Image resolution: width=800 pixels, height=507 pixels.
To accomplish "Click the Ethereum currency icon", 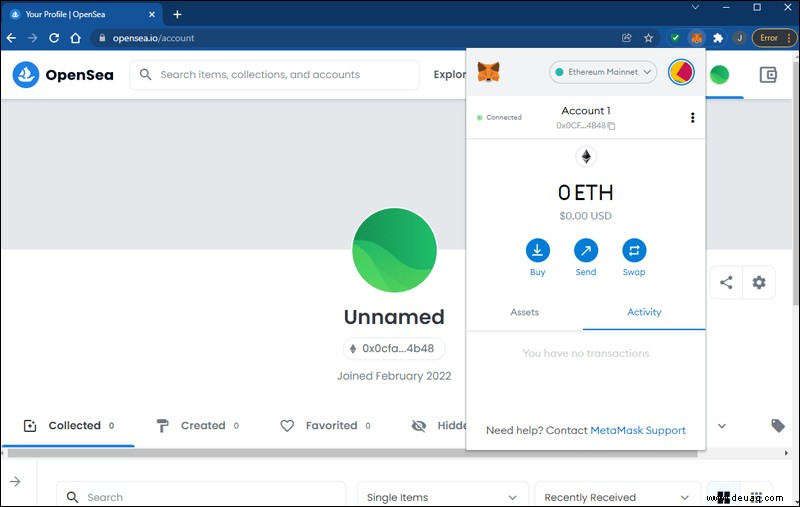I will click(586, 157).
